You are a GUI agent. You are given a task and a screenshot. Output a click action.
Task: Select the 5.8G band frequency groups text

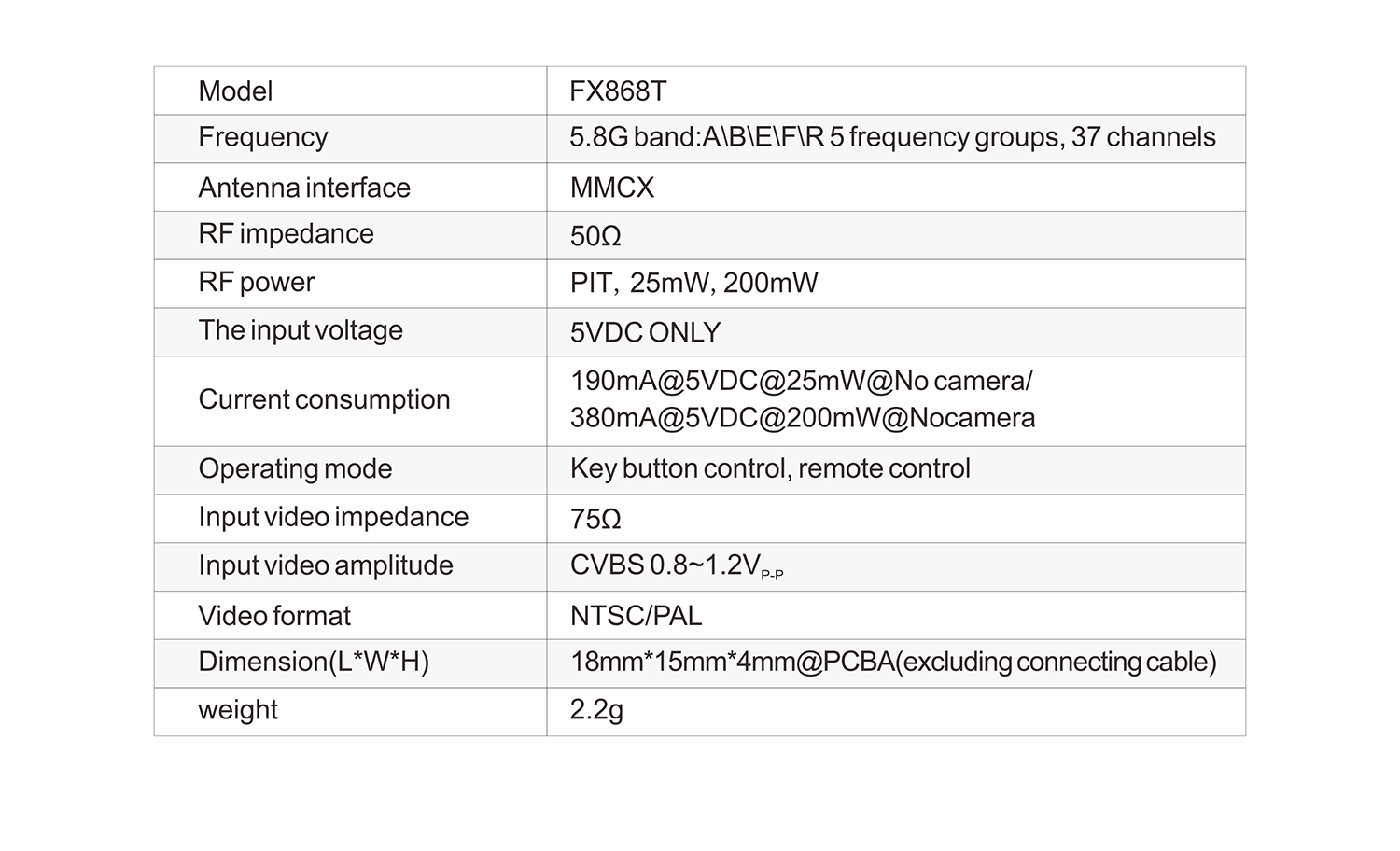[893, 138]
